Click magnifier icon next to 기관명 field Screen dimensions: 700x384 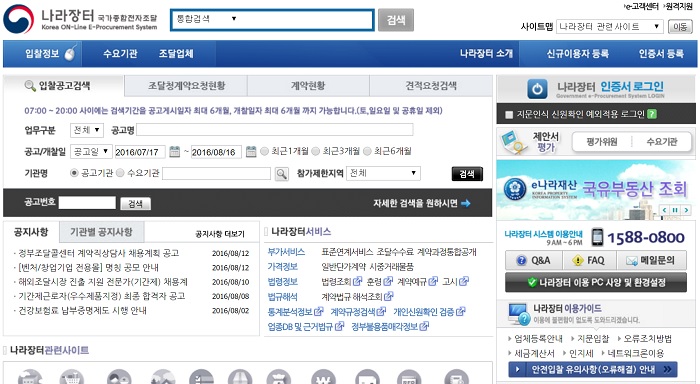[281, 174]
